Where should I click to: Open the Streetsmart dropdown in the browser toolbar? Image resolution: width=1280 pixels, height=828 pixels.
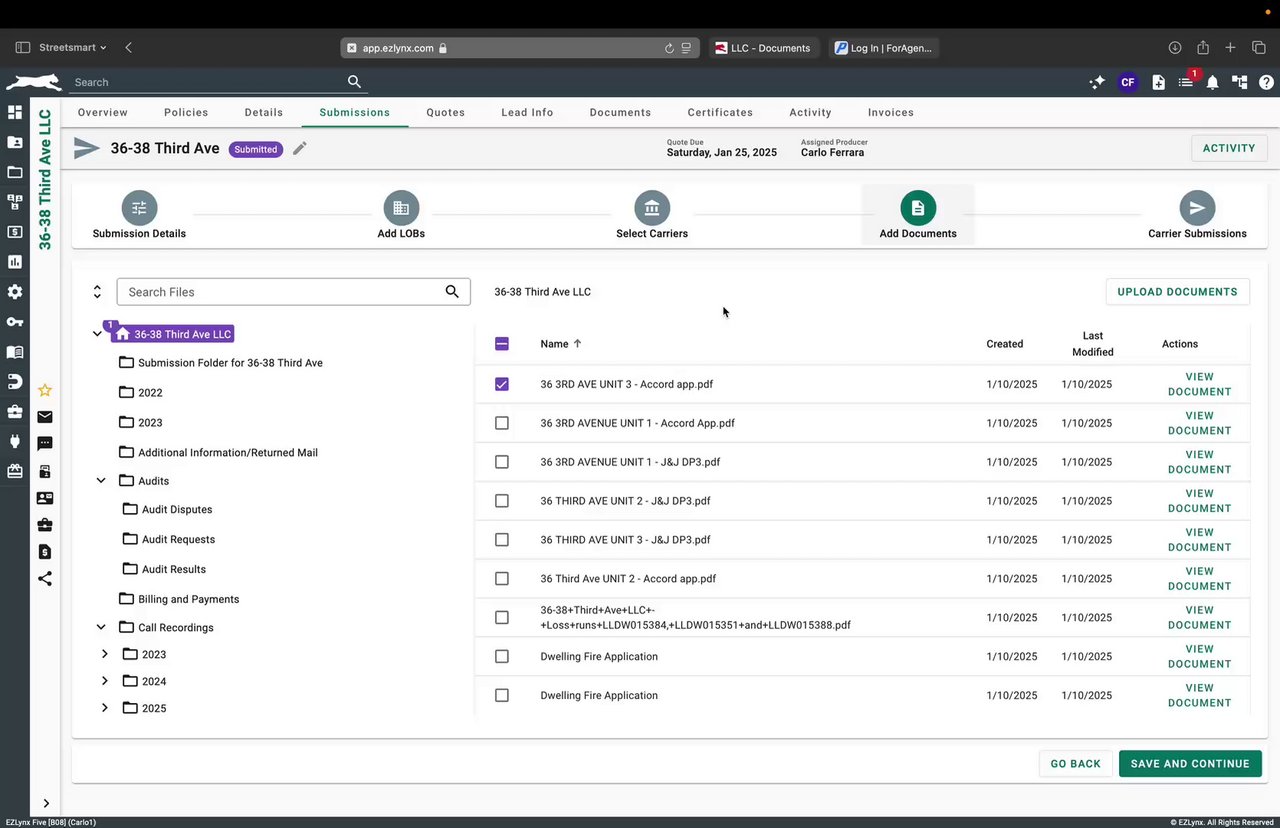pyautogui.click(x=73, y=47)
